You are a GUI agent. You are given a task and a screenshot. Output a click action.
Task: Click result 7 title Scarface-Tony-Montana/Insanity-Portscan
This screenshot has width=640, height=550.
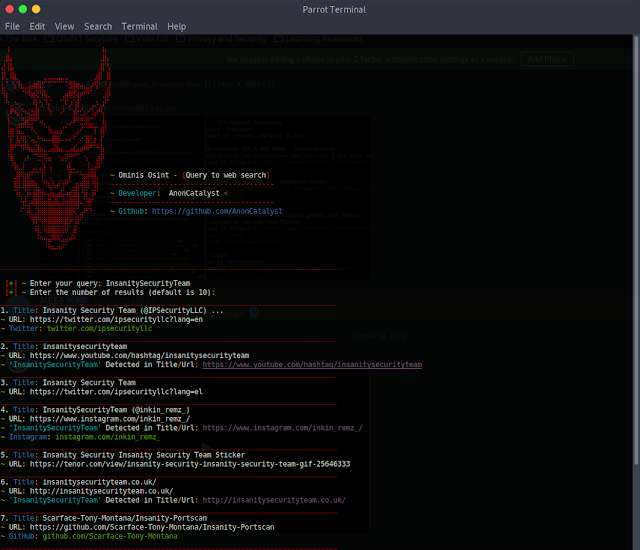pos(124,518)
